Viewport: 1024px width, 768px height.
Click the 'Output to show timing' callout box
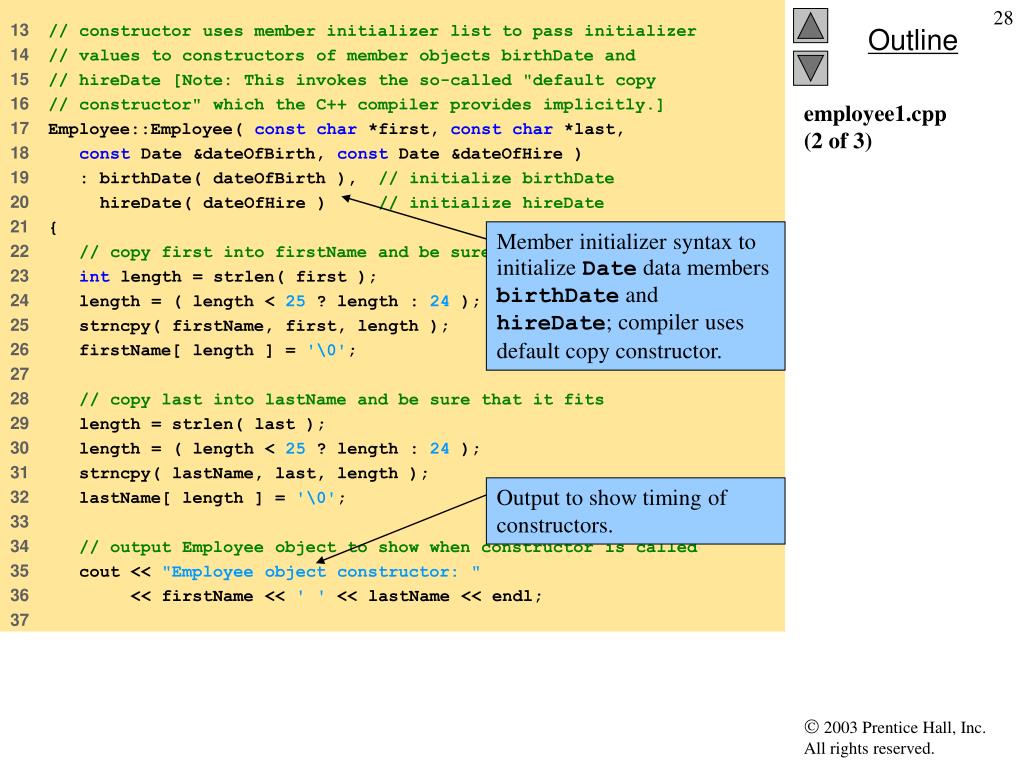coord(635,511)
